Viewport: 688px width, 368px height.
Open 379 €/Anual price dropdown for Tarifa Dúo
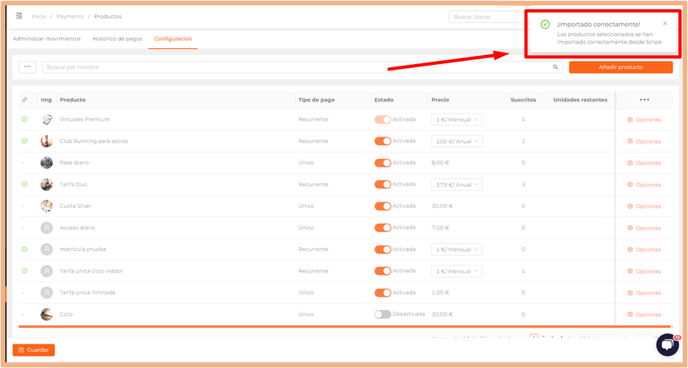457,185
